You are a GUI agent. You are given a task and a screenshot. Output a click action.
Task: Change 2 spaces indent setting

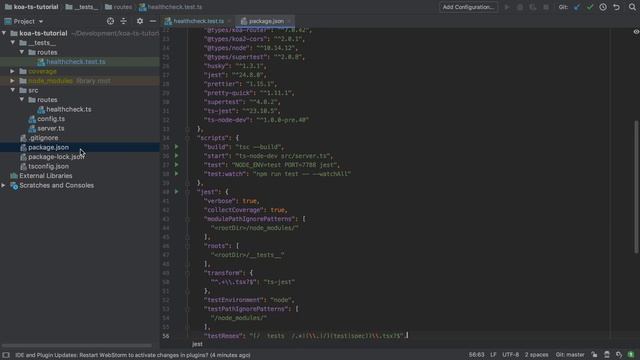(x=536, y=355)
